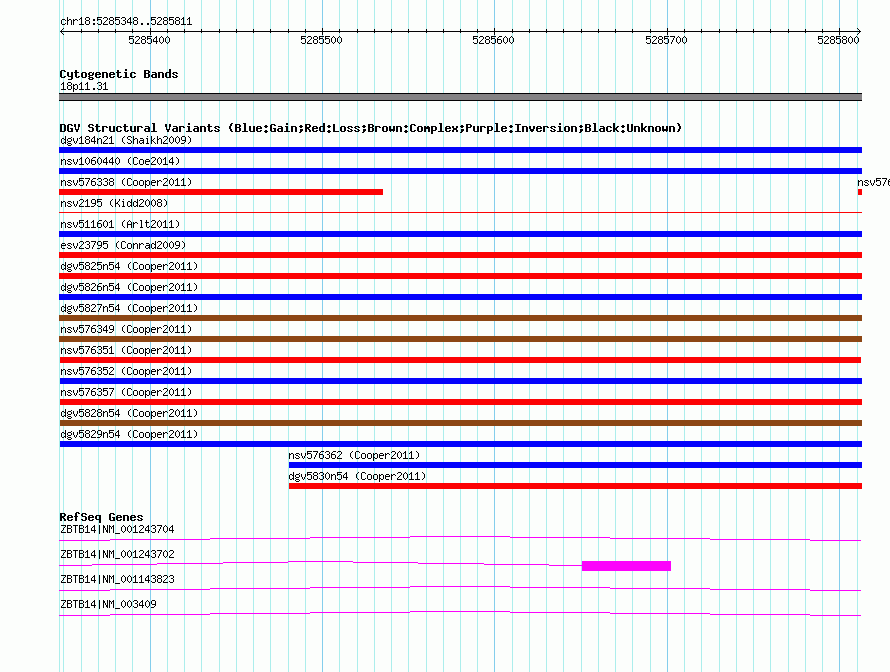Screen dimensions: 890x672
Task: Click the esv23795 (Conrad2009) label
Action: pos(123,245)
